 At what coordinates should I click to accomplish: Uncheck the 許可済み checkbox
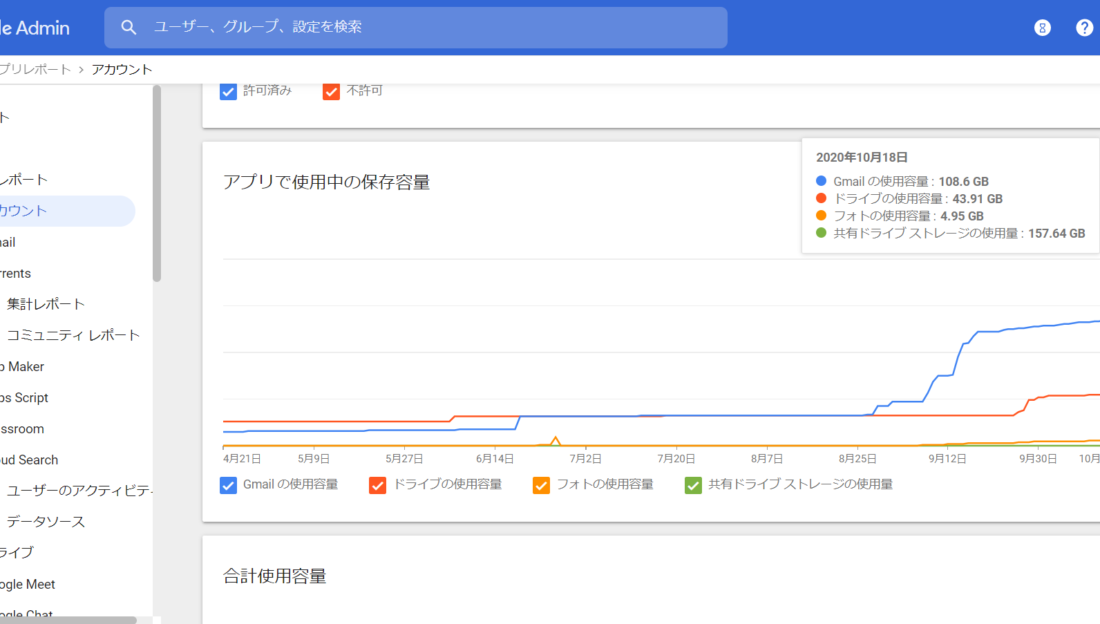(x=228, y=91)
